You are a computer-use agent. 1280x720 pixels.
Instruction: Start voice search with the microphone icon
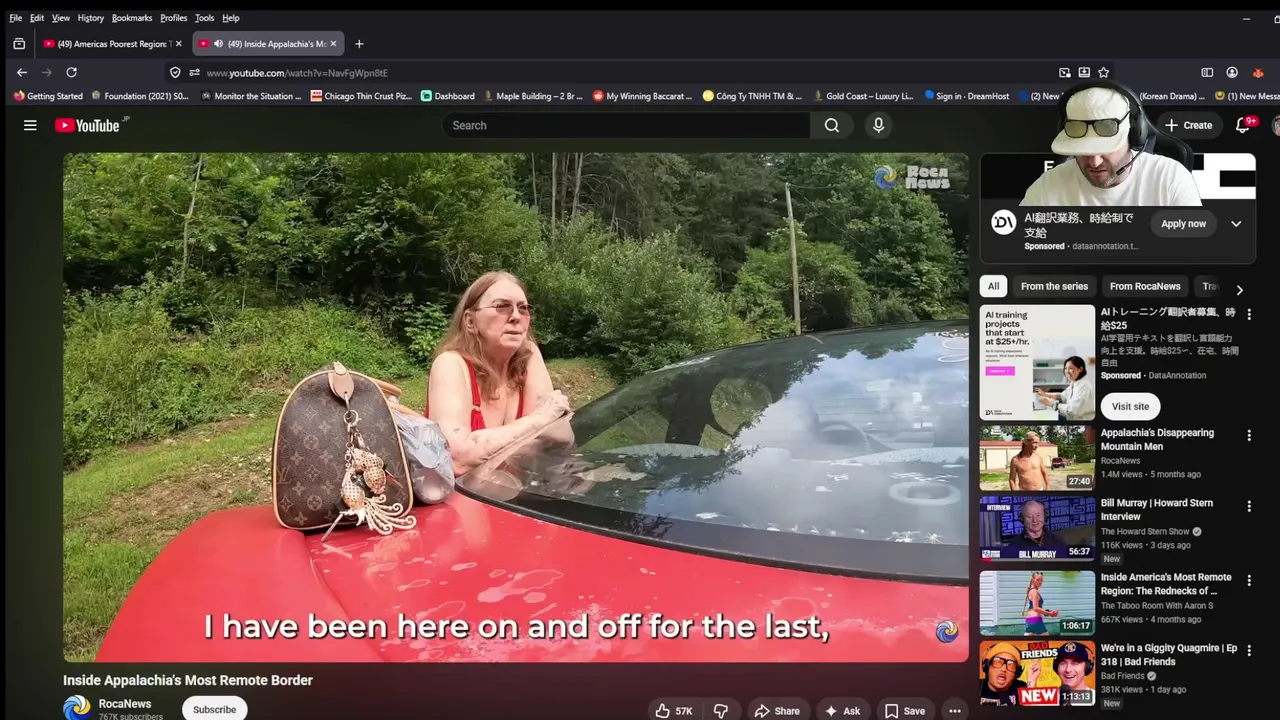click(878, 125)
